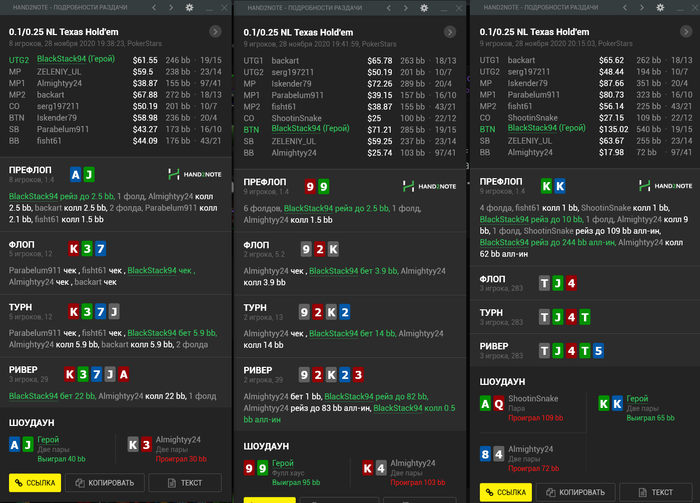700x503 pixels.
Task: Click 'Выиграл 65 bb' result in right window
Action: tap(650, 418)
